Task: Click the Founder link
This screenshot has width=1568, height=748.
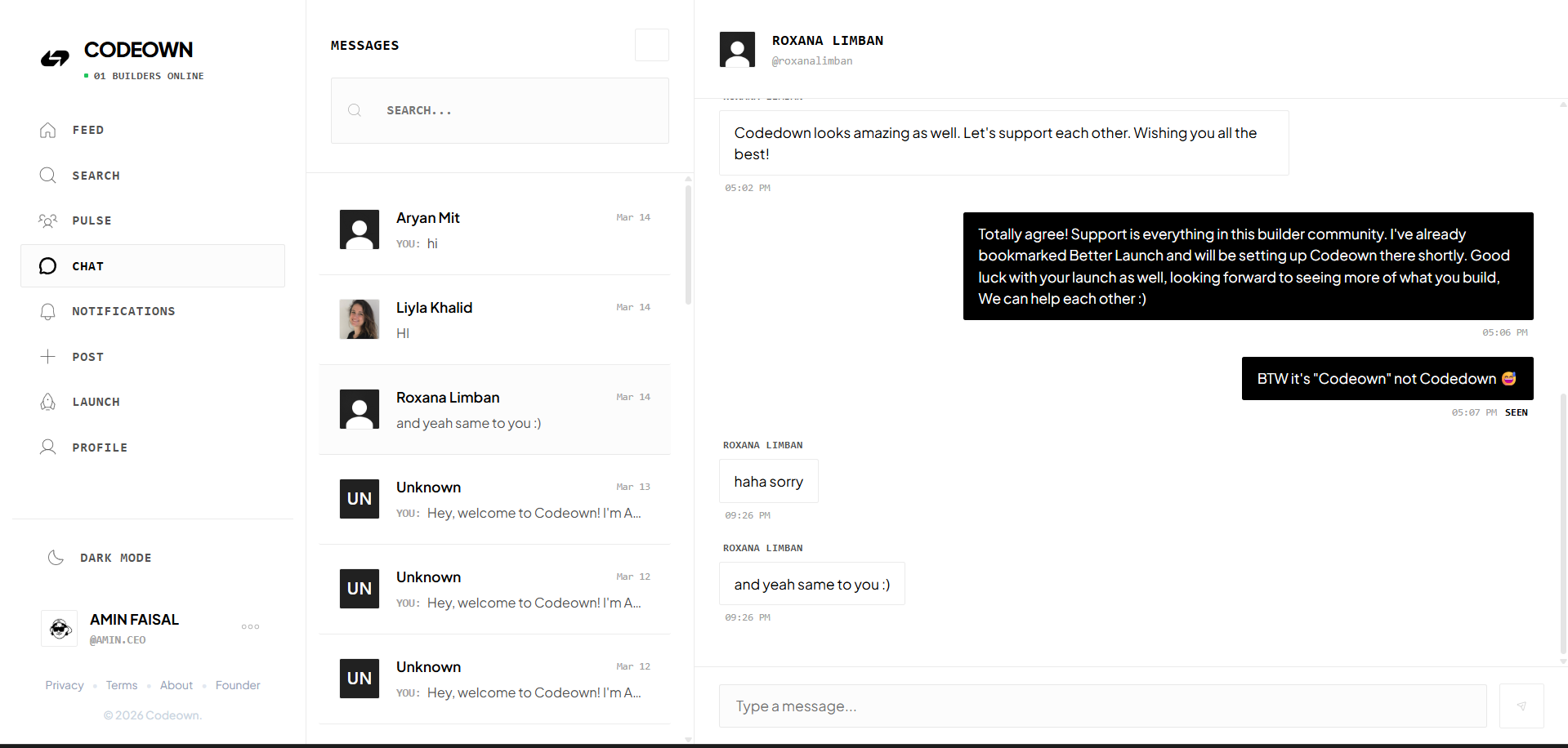Action: tap(237, 684)
